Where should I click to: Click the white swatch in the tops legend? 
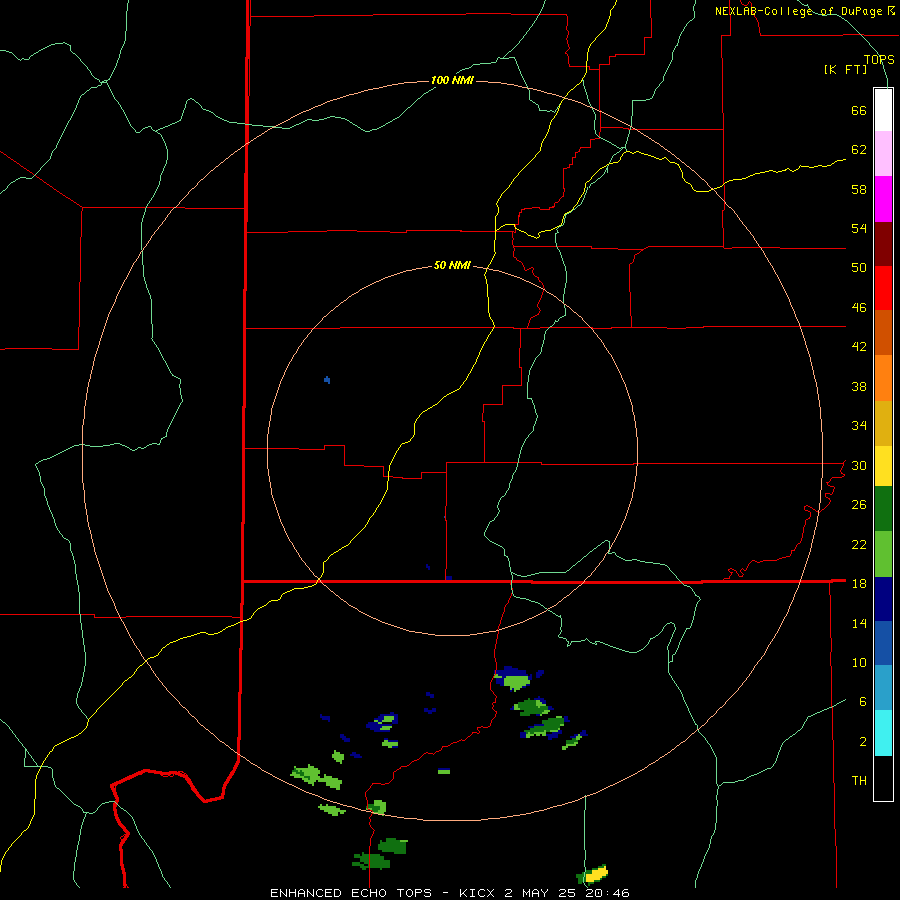[883, 110]
